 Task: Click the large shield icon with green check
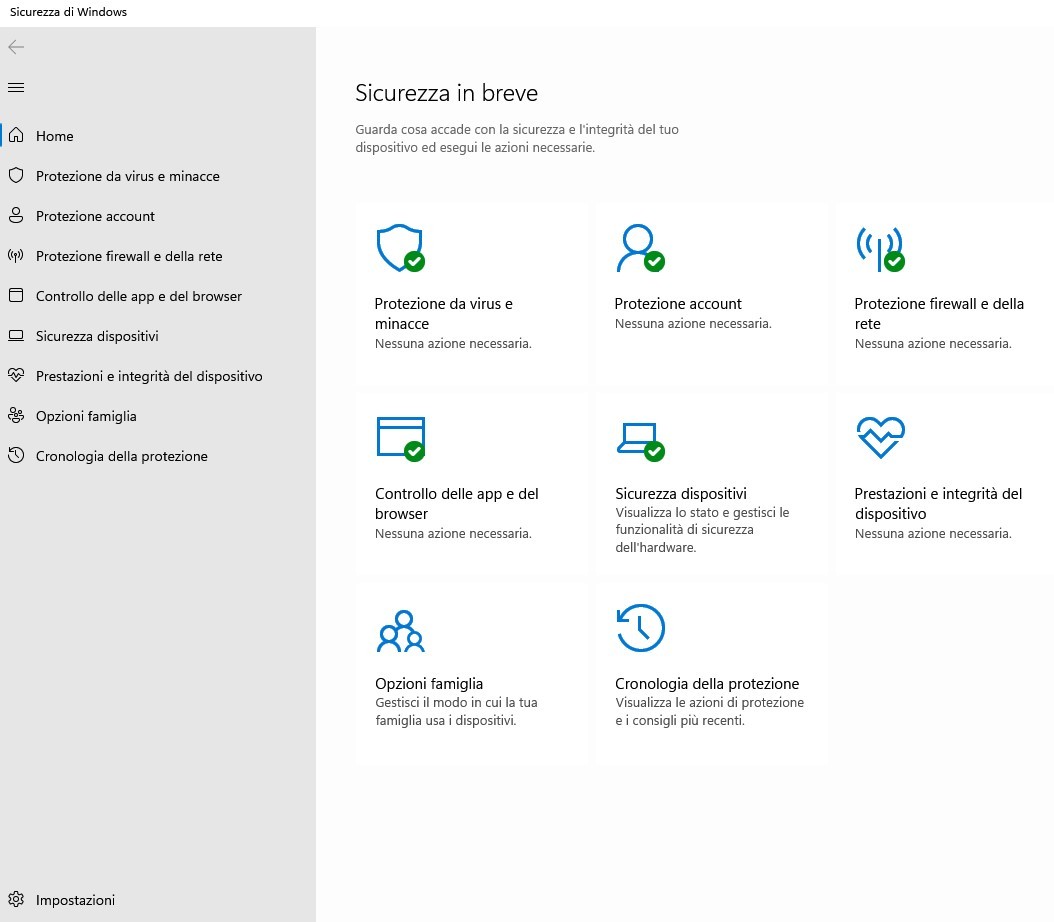[401, 248]
